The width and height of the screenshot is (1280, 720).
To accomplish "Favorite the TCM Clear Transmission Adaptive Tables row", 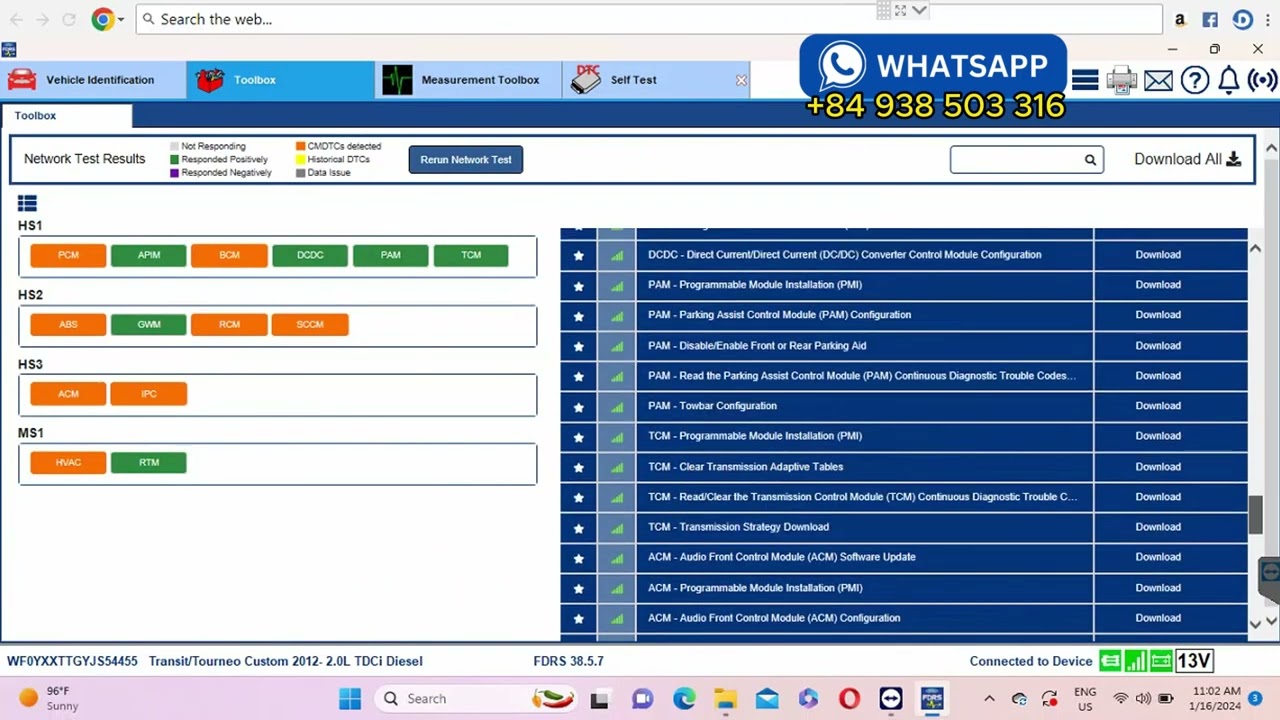I will coord(578,467).
